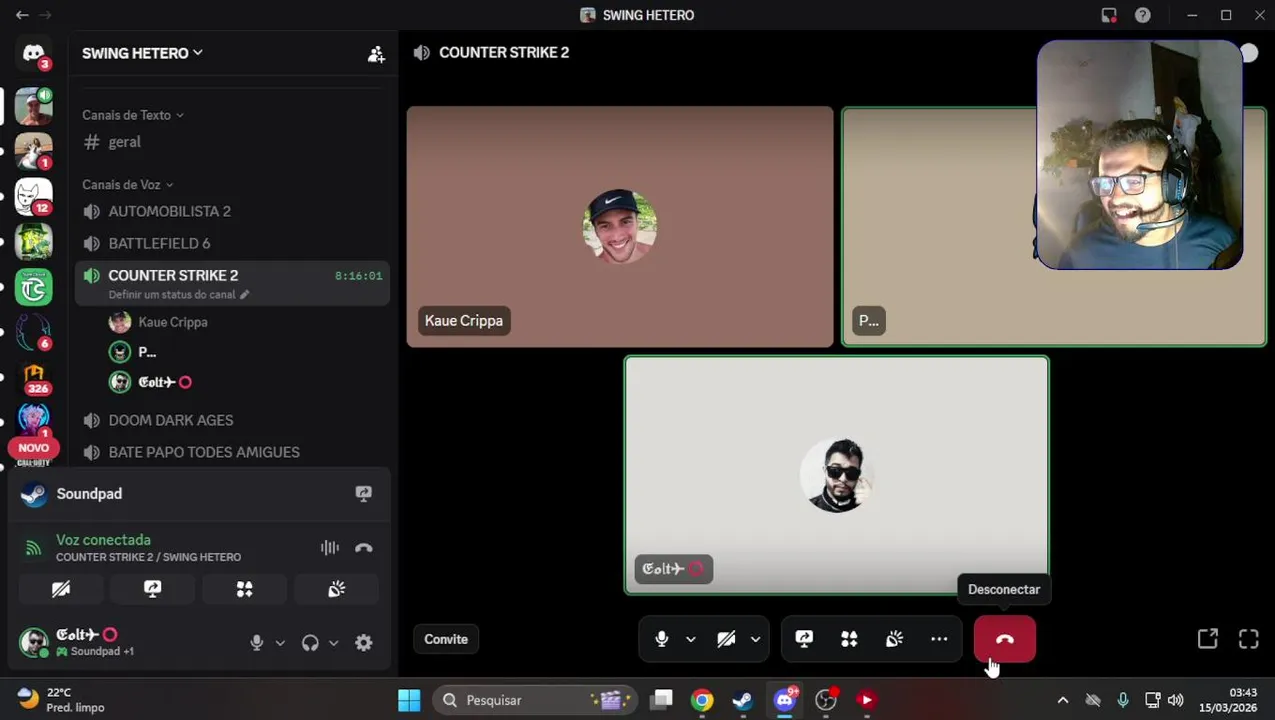This screenshot has height=720, width=1275.
Task: Open Discord inbox icon in title bar
Action: (x=1109, y=15)
